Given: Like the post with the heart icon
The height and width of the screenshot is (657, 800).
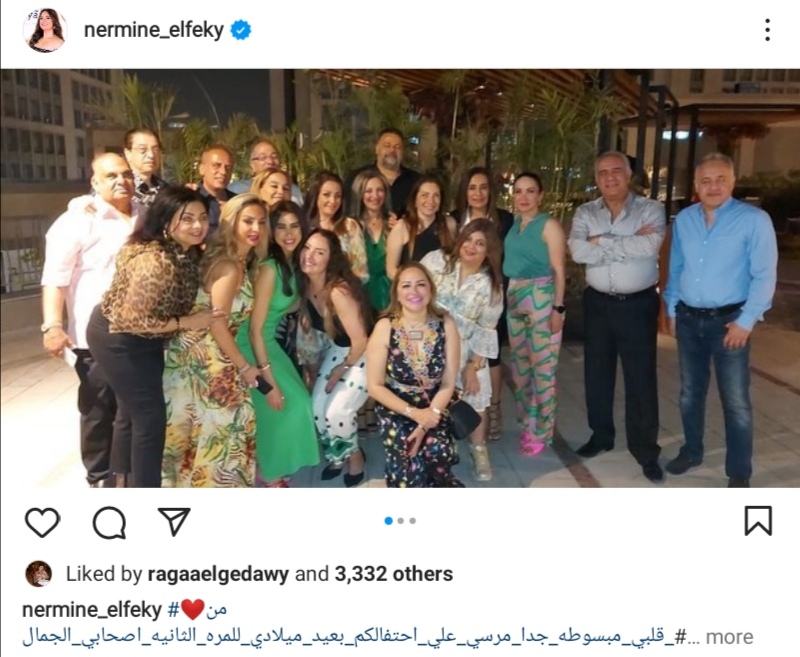Looking at the screenshot, I should pyautogui.click(x=42, y=522).
